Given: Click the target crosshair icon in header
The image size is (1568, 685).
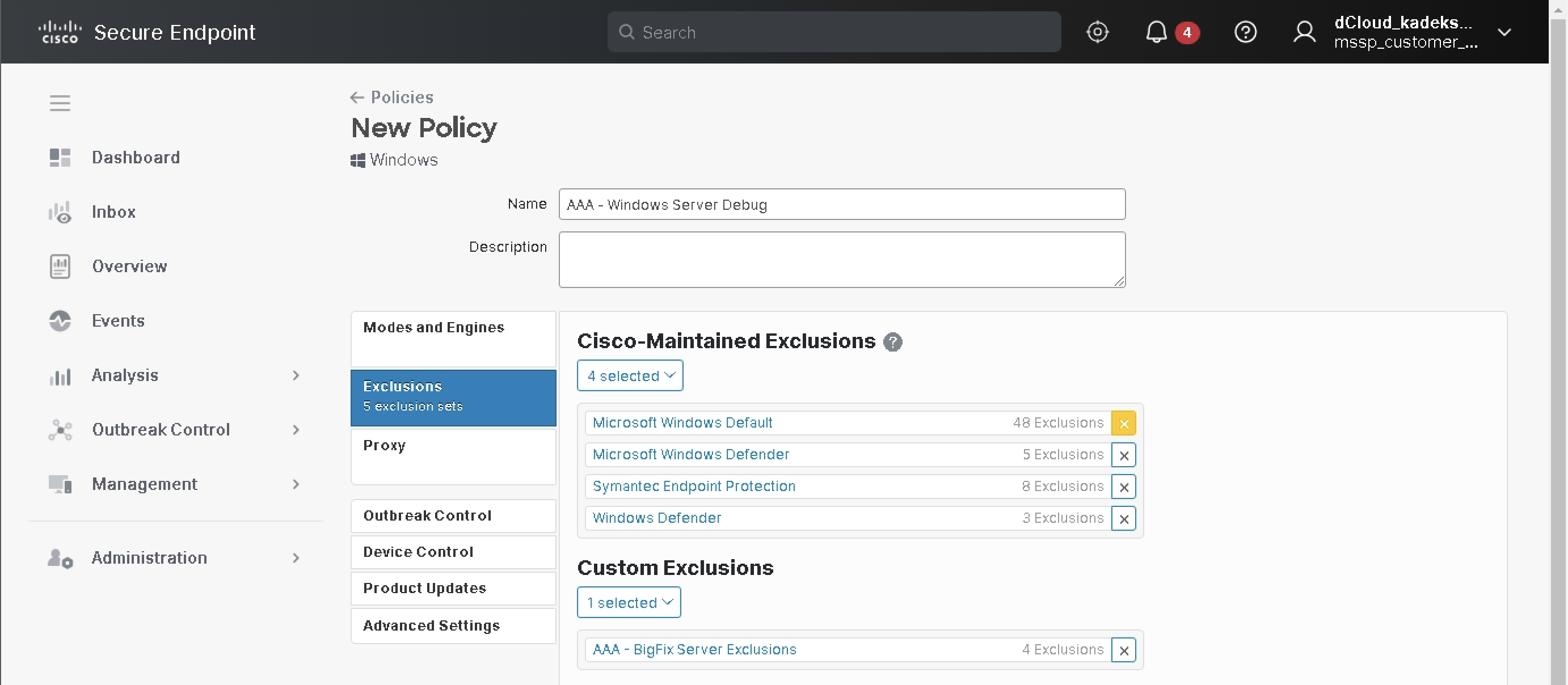Looking at the screenshot, I should click(1097, 32).
